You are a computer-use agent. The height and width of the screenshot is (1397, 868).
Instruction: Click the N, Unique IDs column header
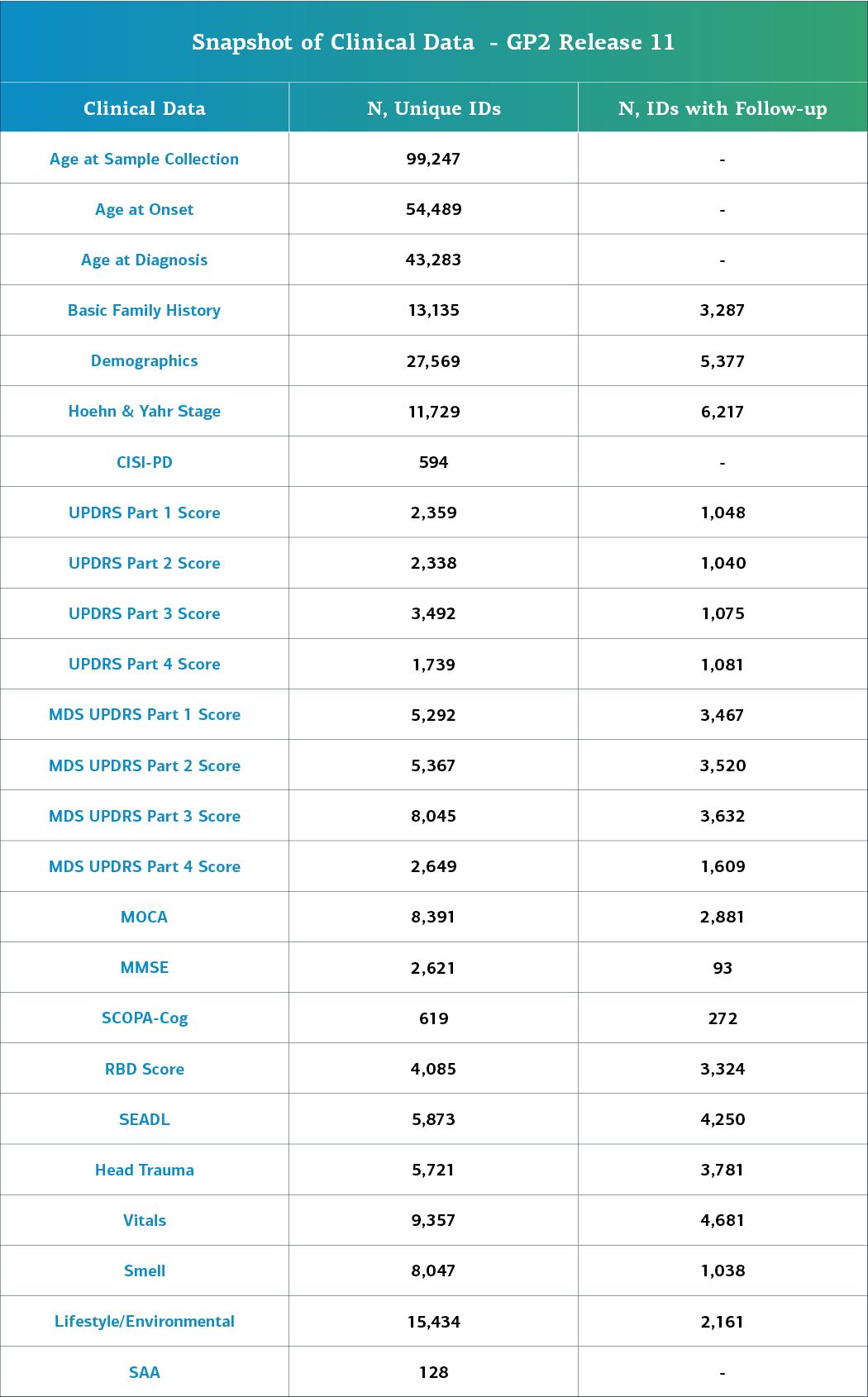point(433,108)
